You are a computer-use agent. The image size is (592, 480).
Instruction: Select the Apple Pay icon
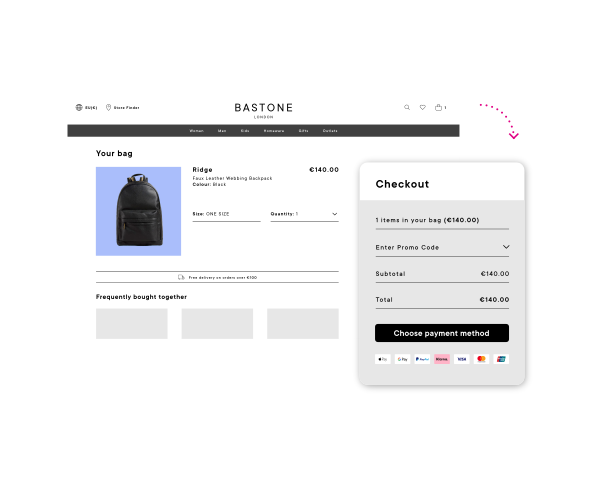coord(382,359)
